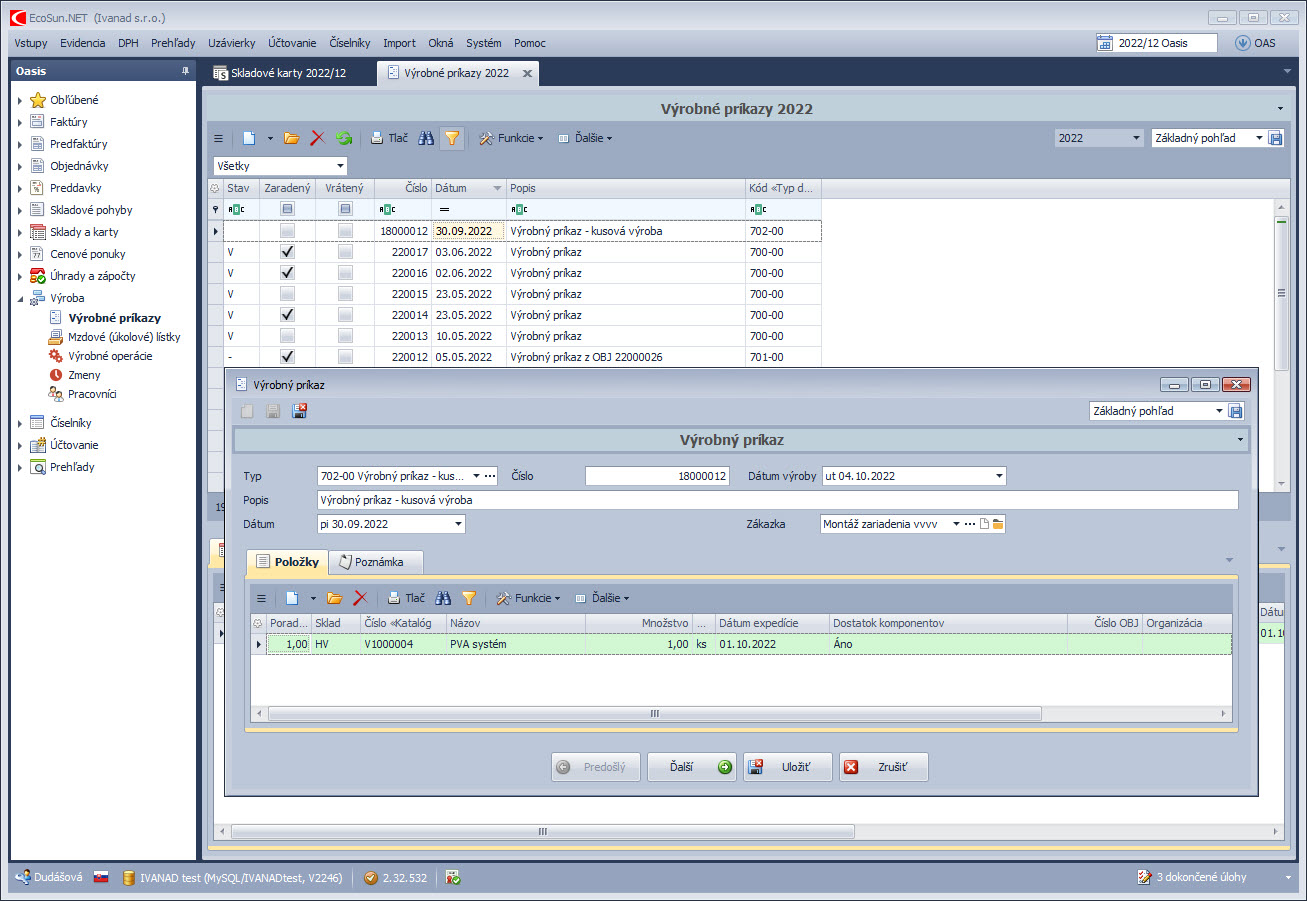This screenshot has height=901, width=1307.
Task: Click save-and-close icon in Výrobný príkaz dialog toolbar
Action: pyautogui.click(x=299, y=411)
